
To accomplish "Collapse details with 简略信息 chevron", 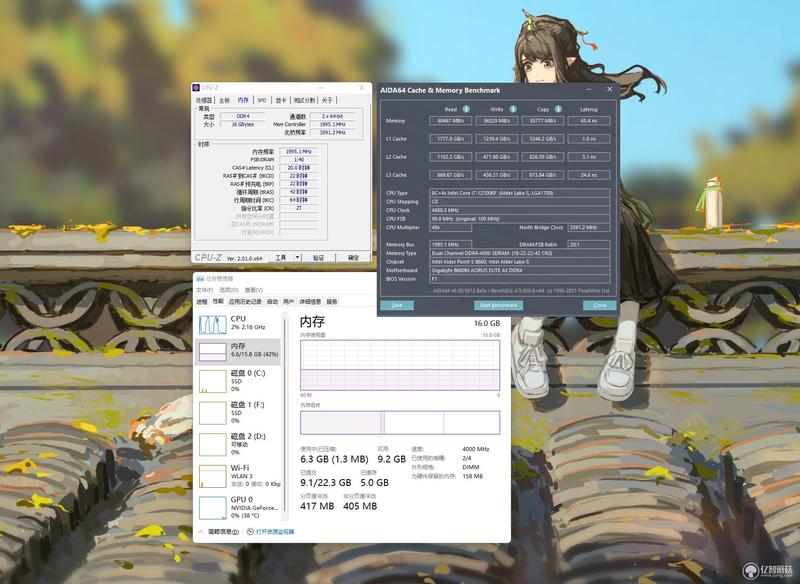I will pos(201,531).
